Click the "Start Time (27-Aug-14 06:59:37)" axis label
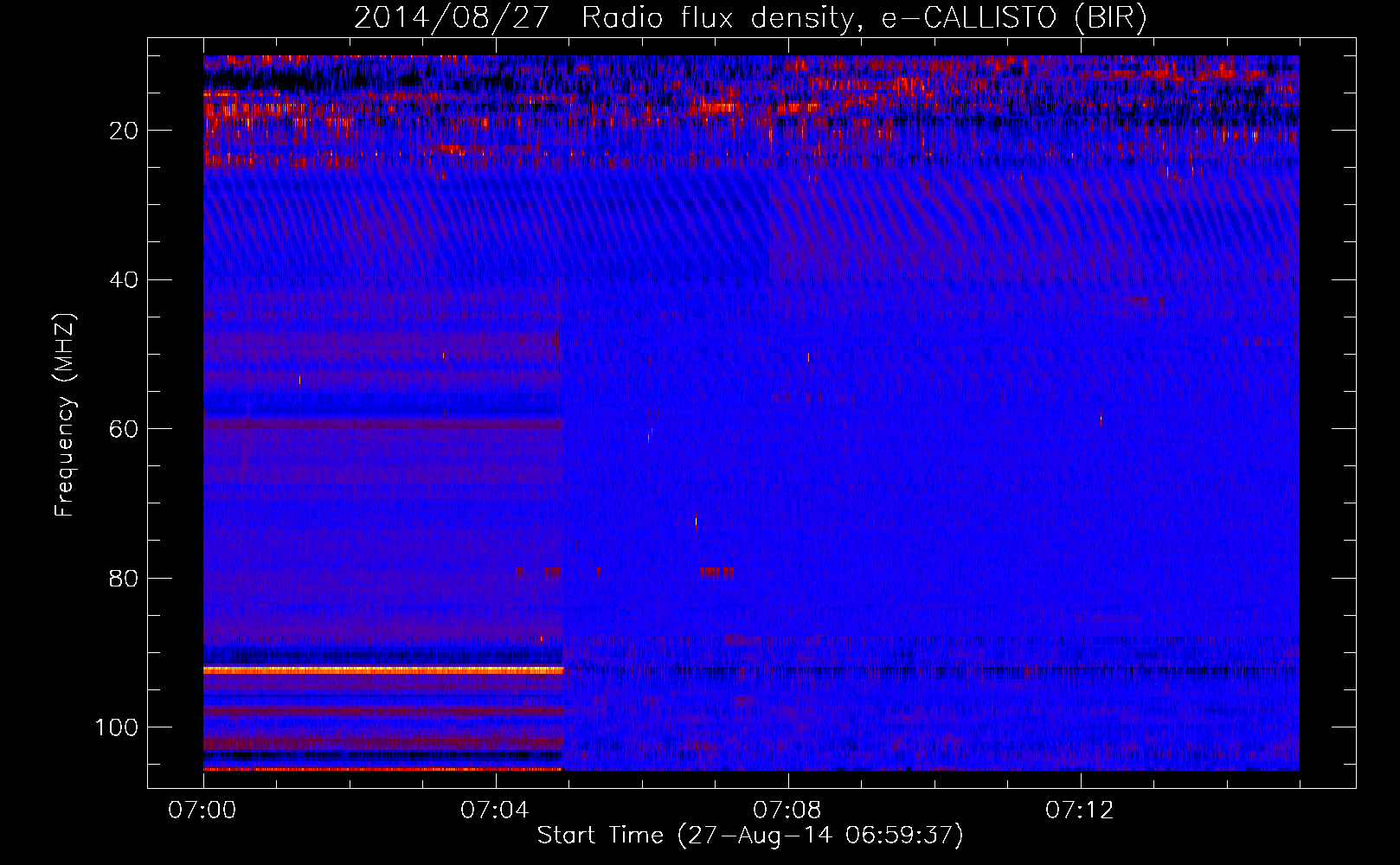The height and width of the screenshot is (865, 1400). click(750, 836)
